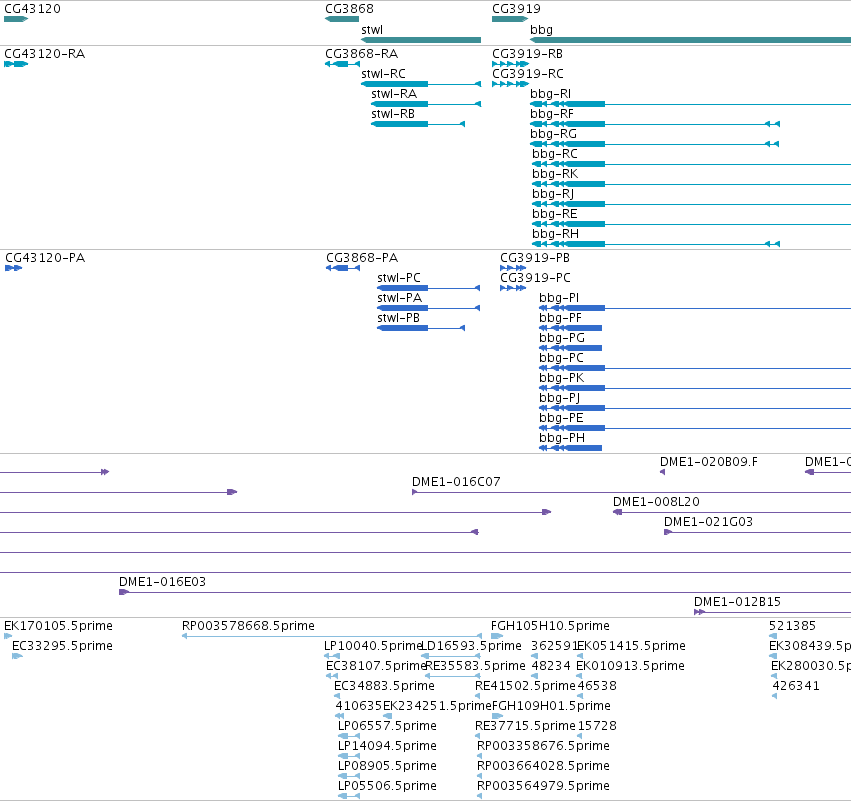Pick the bbg-RC transcript
Screen dimensions: 851x801
pos(691,164)
